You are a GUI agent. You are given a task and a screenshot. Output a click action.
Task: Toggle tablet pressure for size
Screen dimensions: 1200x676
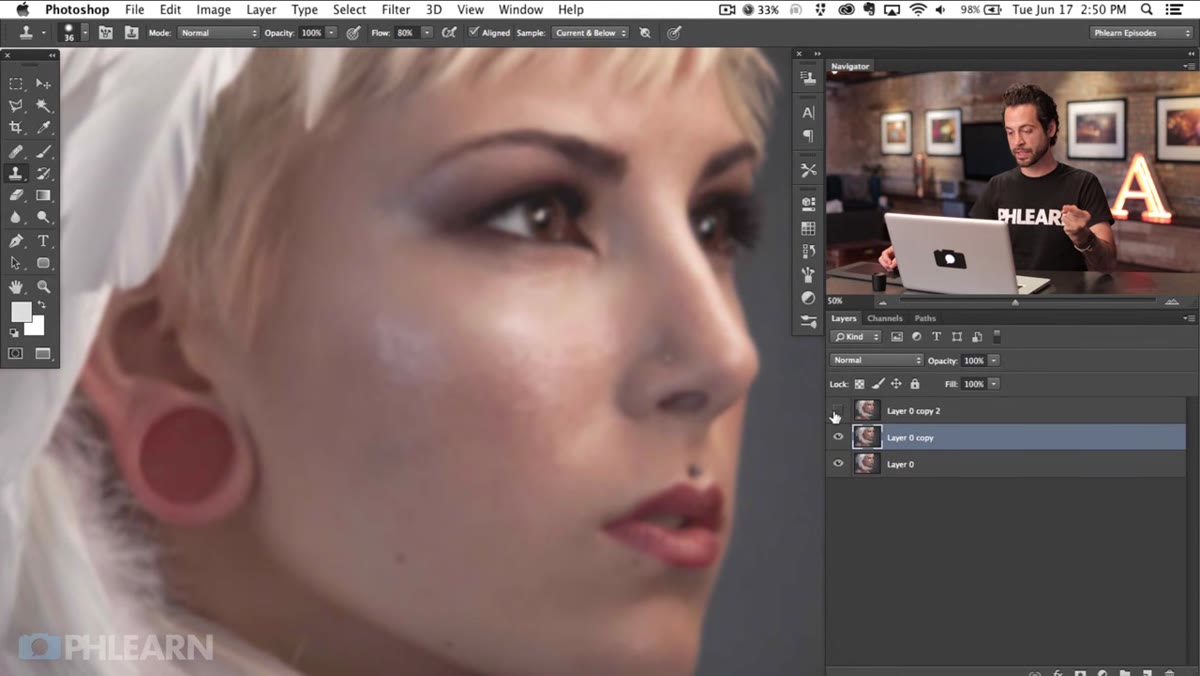pyautogui.click(x=674, y=33)
